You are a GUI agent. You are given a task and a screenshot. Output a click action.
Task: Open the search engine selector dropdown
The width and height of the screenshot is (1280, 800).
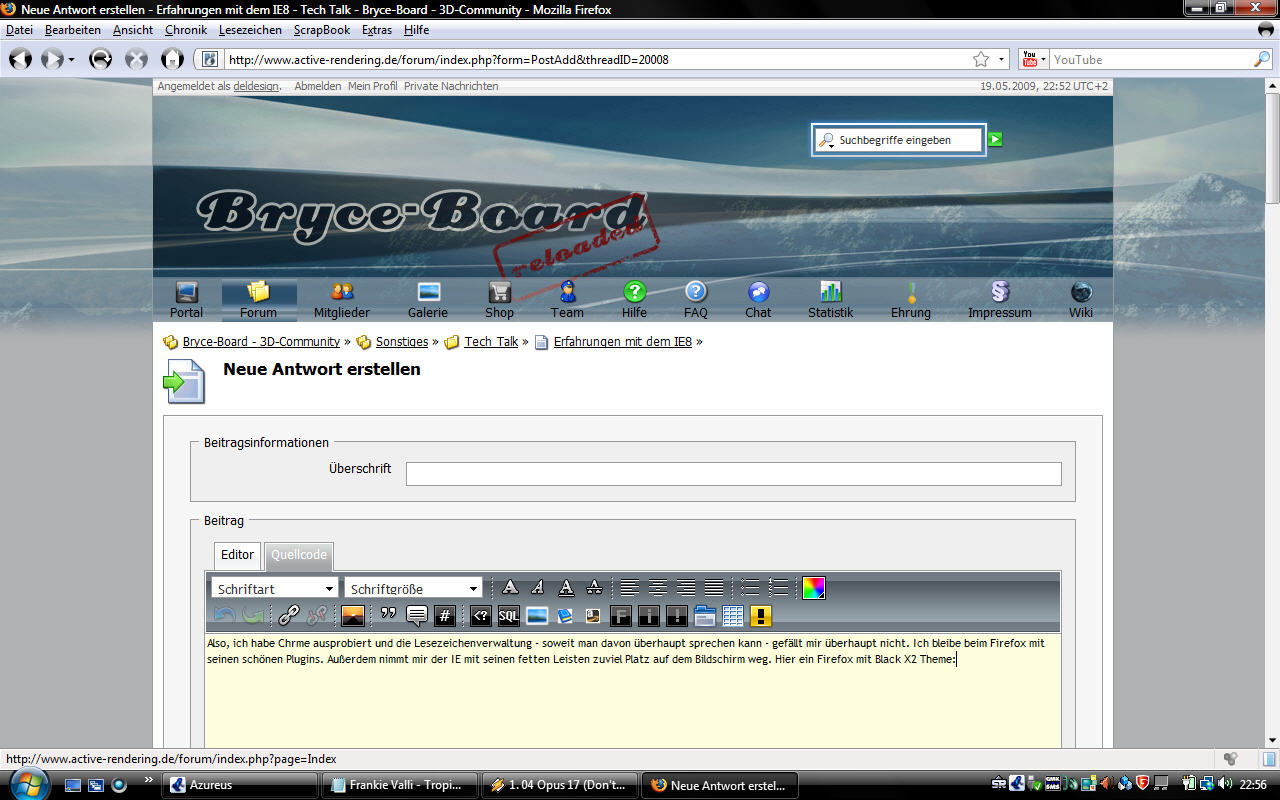(1034, 59)
